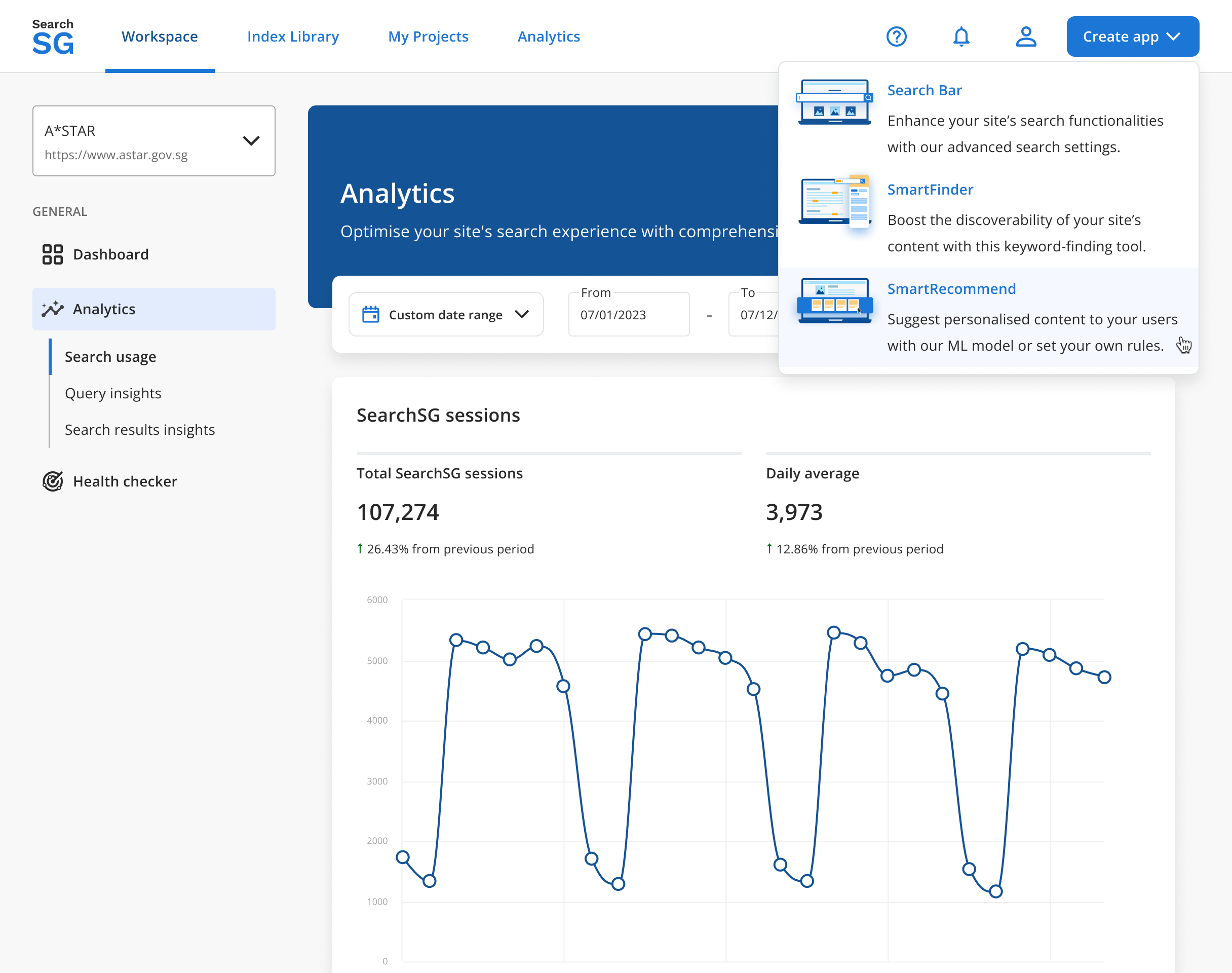
Task: Open the SmartRecommend link
Action: tap(951, 289)
